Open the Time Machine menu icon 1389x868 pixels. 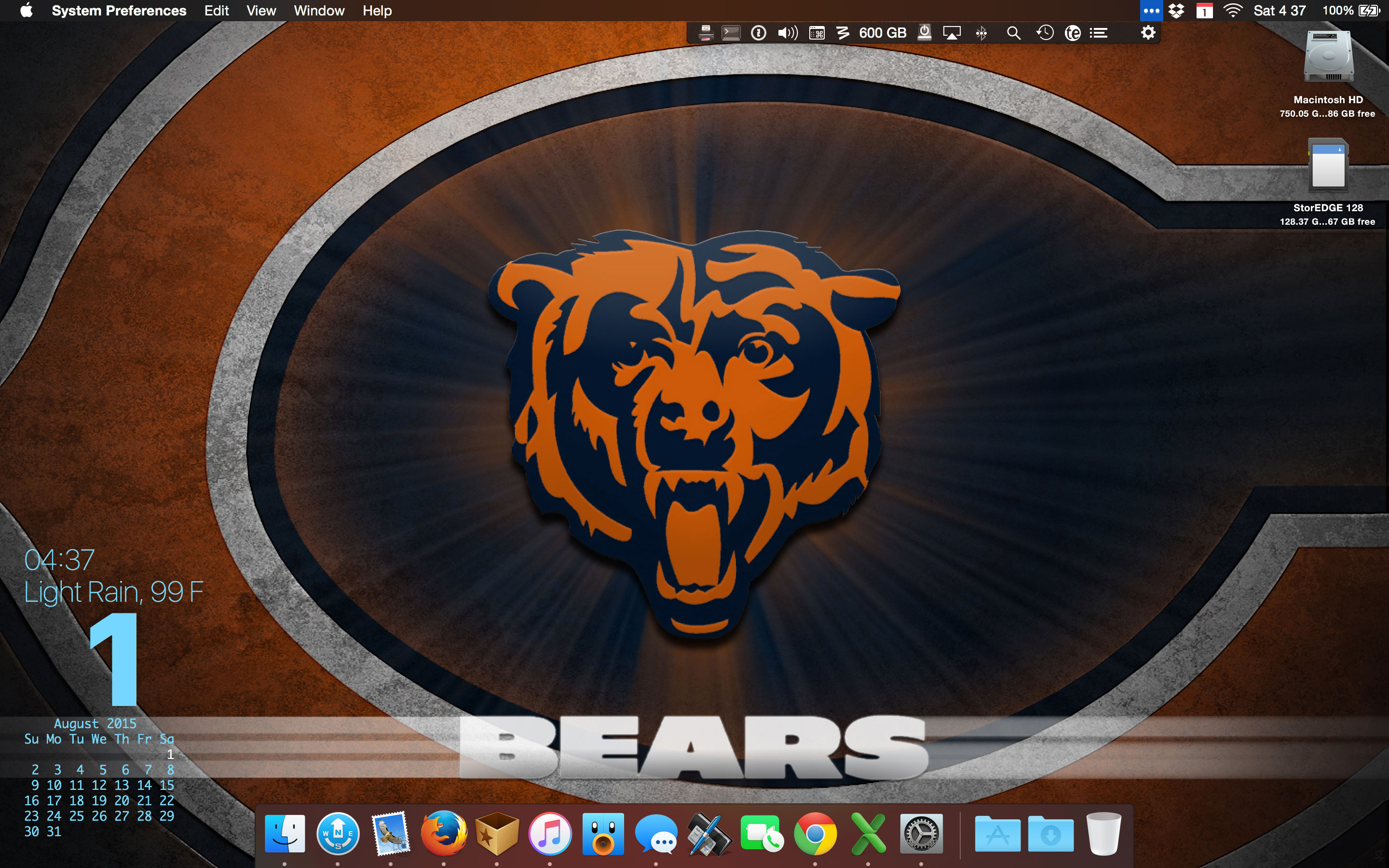1045,33
